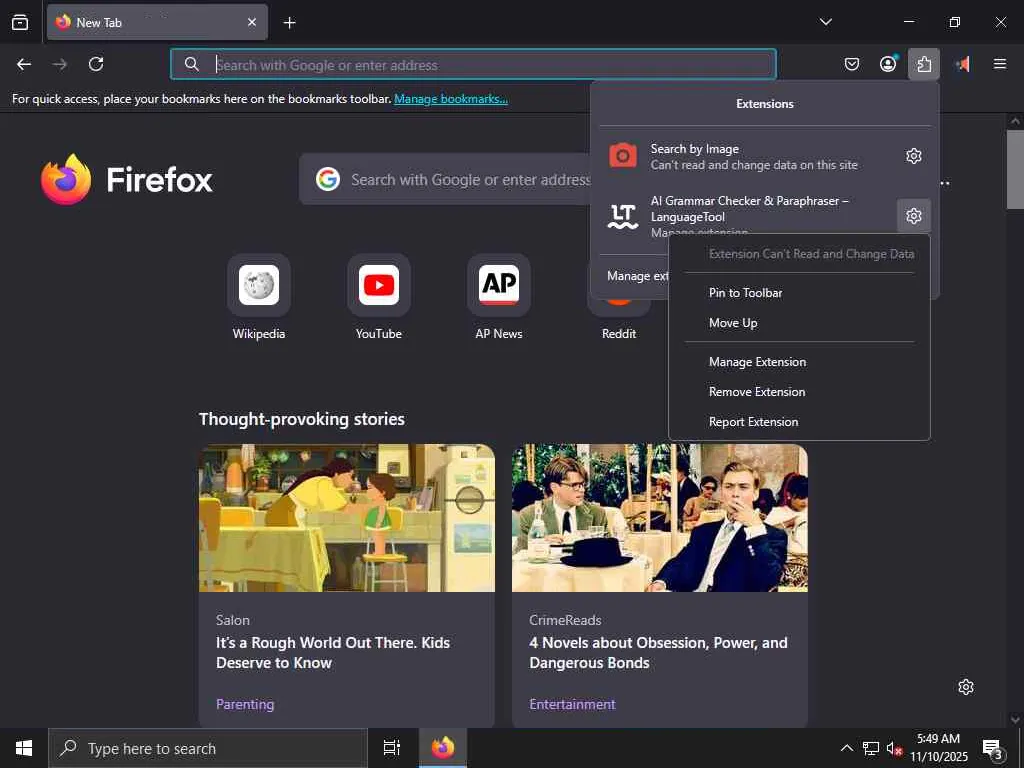The height and width of the screenshot is (768, 1024).
Task: Open CrimeReads story thumbnail image
Action: point(660,518)
